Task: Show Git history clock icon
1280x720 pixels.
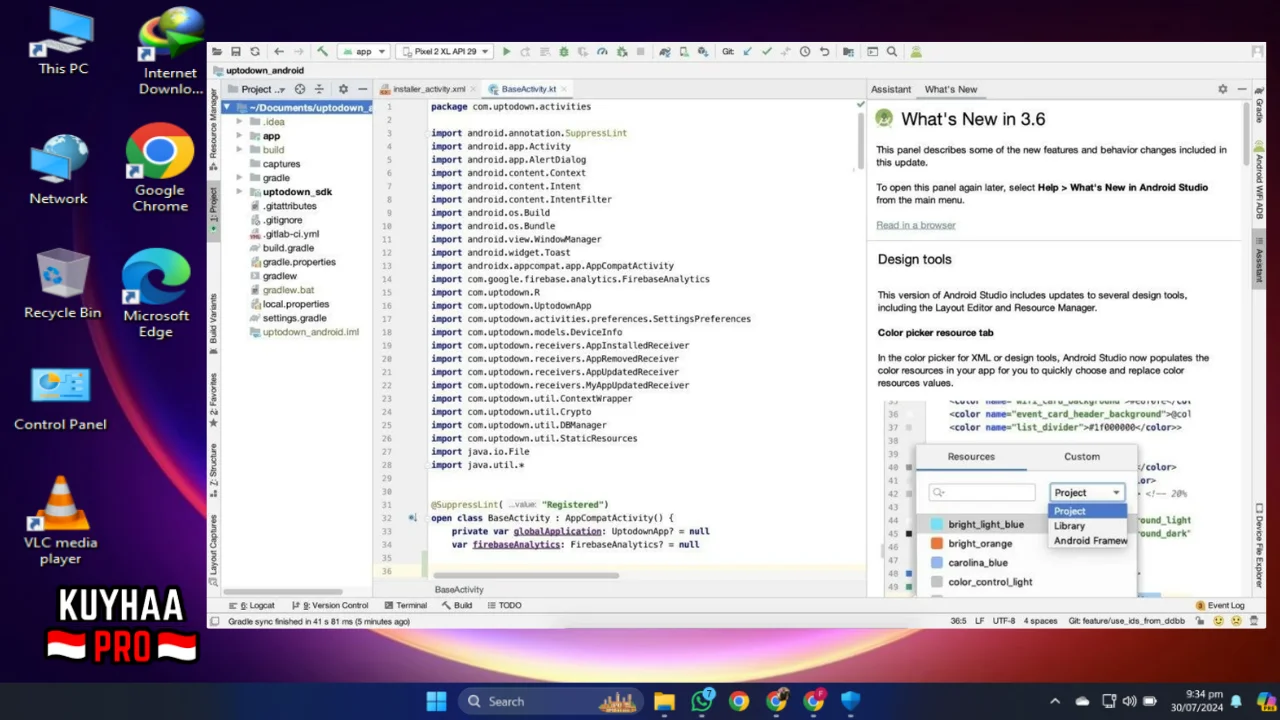Action: point(805,51)
